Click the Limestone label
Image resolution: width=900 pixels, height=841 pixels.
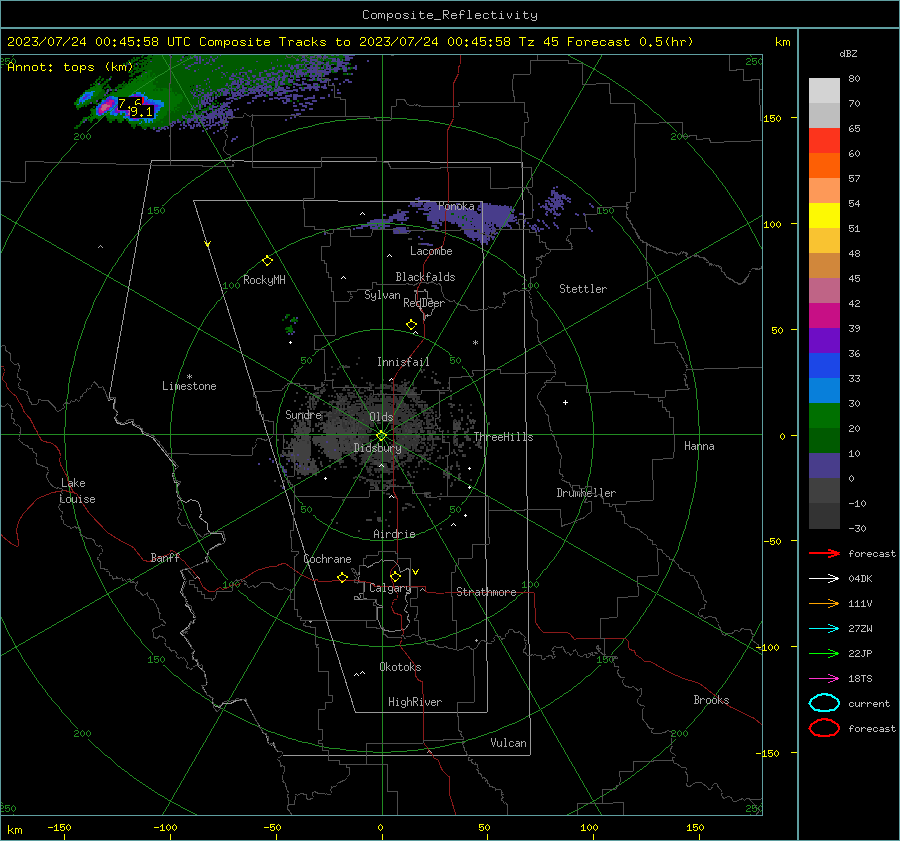189,386
